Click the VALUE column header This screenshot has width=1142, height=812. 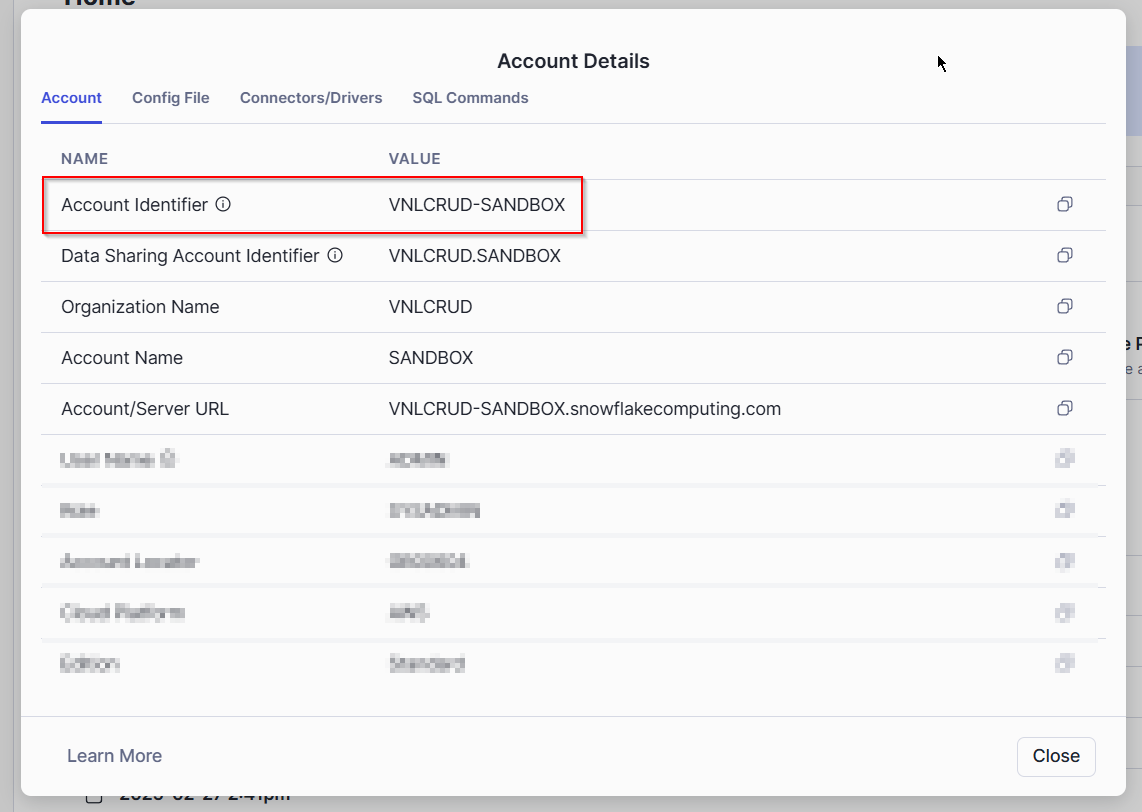click(414, 159)
